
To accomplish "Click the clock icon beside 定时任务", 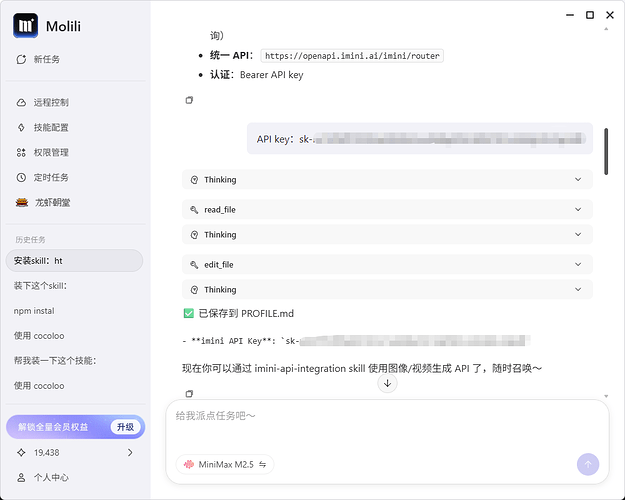I will click(x=21, y=177).
